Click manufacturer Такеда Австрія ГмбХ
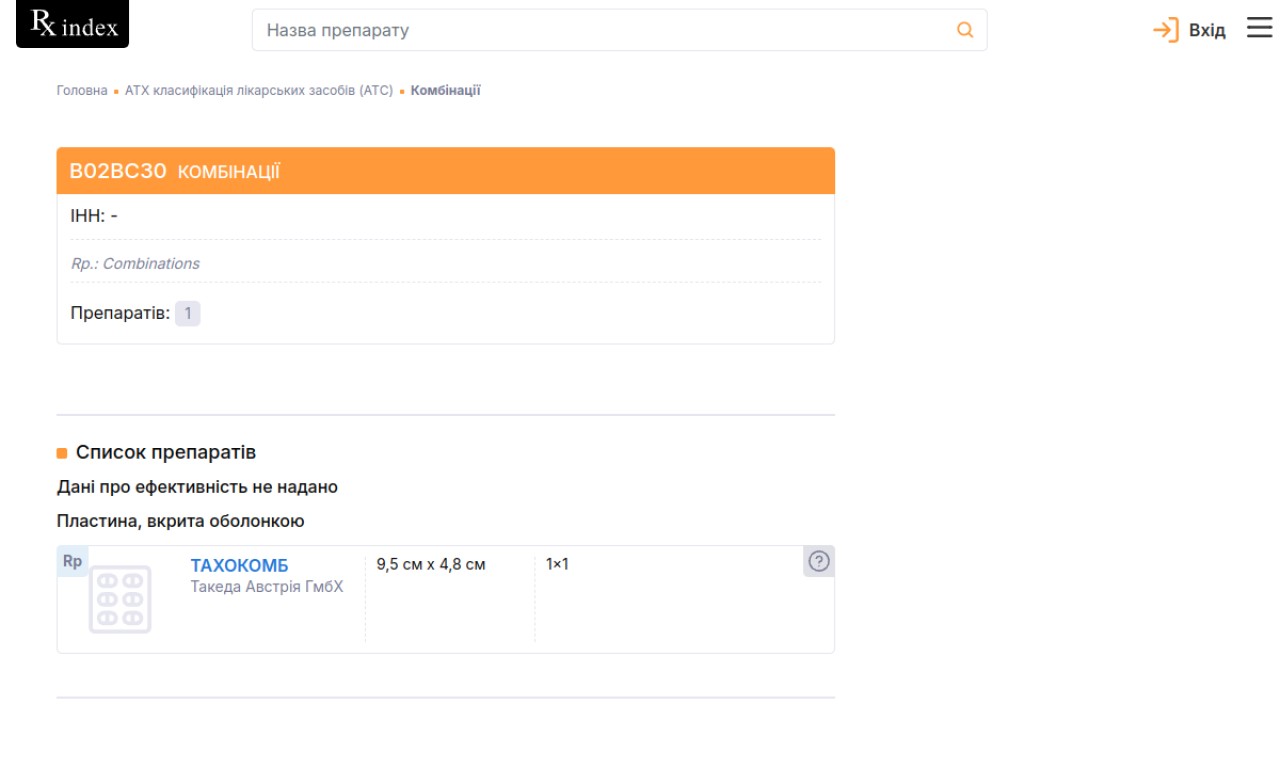 tap(267, 587)
